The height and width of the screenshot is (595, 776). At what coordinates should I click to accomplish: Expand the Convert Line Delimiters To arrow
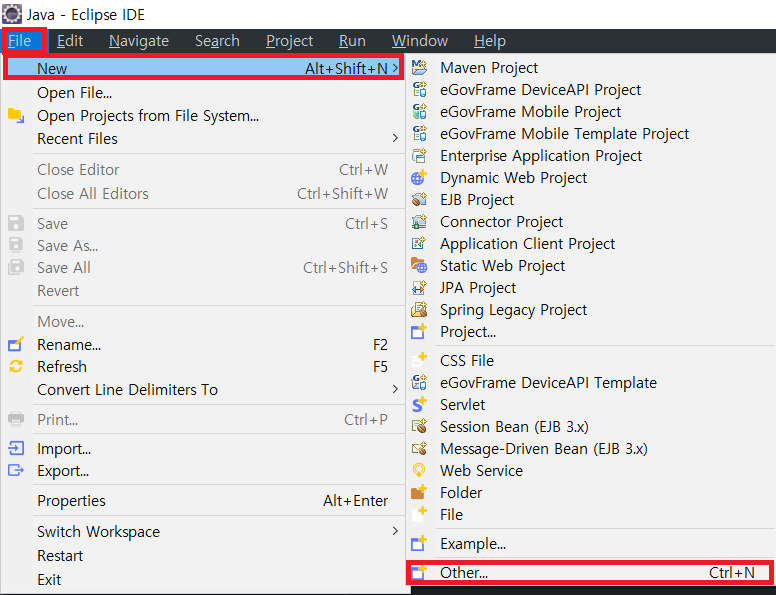(x=395, y=389)
